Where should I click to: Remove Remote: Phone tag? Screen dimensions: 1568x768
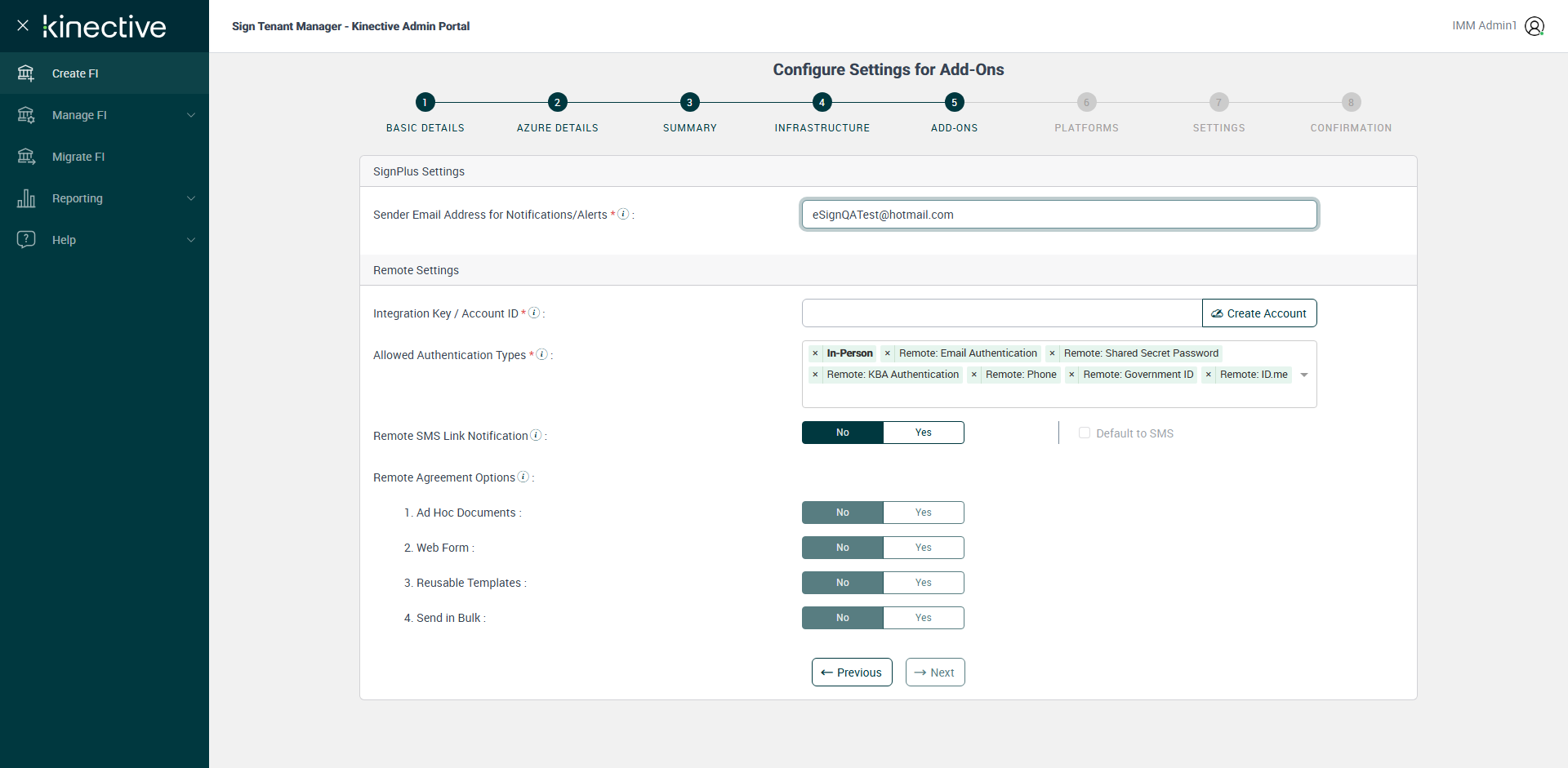973,375
